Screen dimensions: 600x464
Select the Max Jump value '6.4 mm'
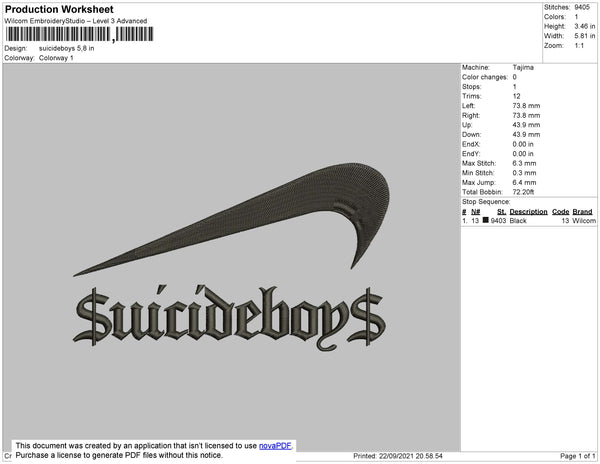[x=524, y=182]
